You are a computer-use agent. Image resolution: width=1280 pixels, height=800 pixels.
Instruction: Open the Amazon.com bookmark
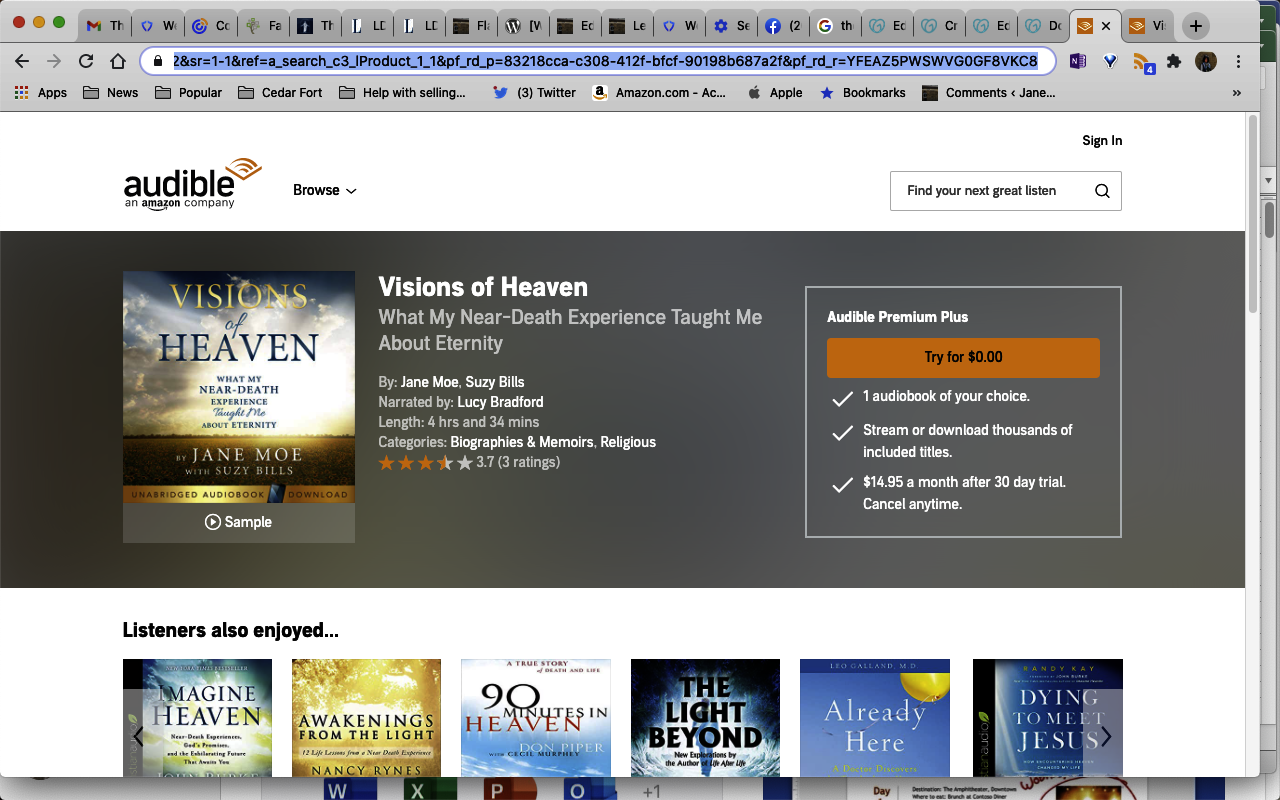coord(659,92)
